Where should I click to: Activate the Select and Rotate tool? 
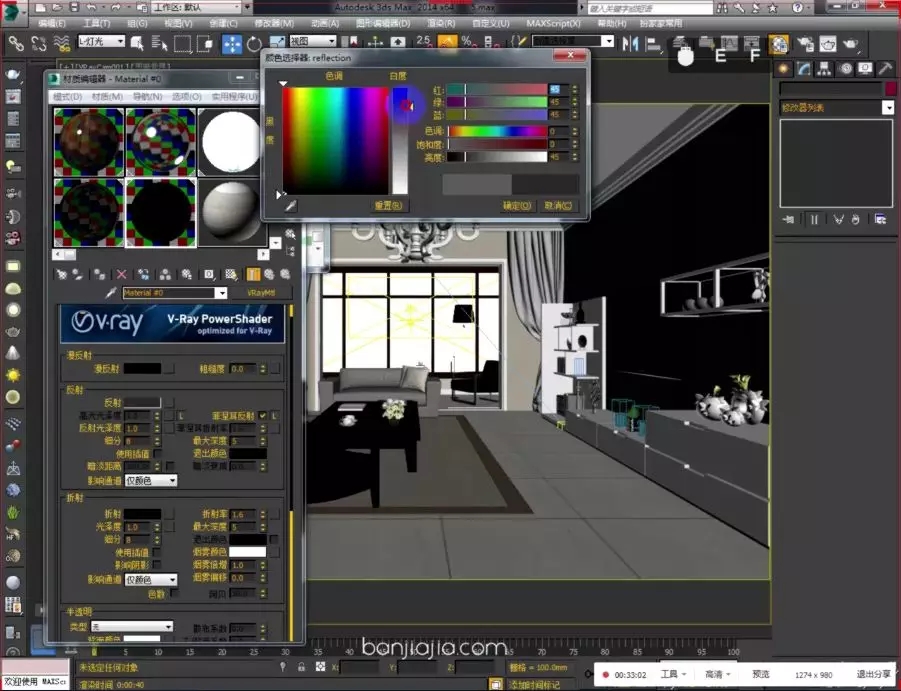click(x=254, y=43)
